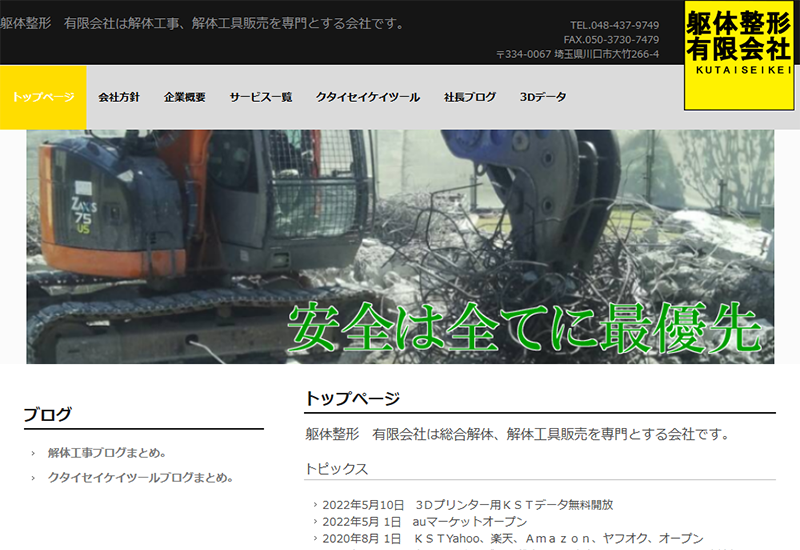The width and height of the screenshot is (800, 550).
Task: Open the 3Dデータ menu item
Action: 543,97
